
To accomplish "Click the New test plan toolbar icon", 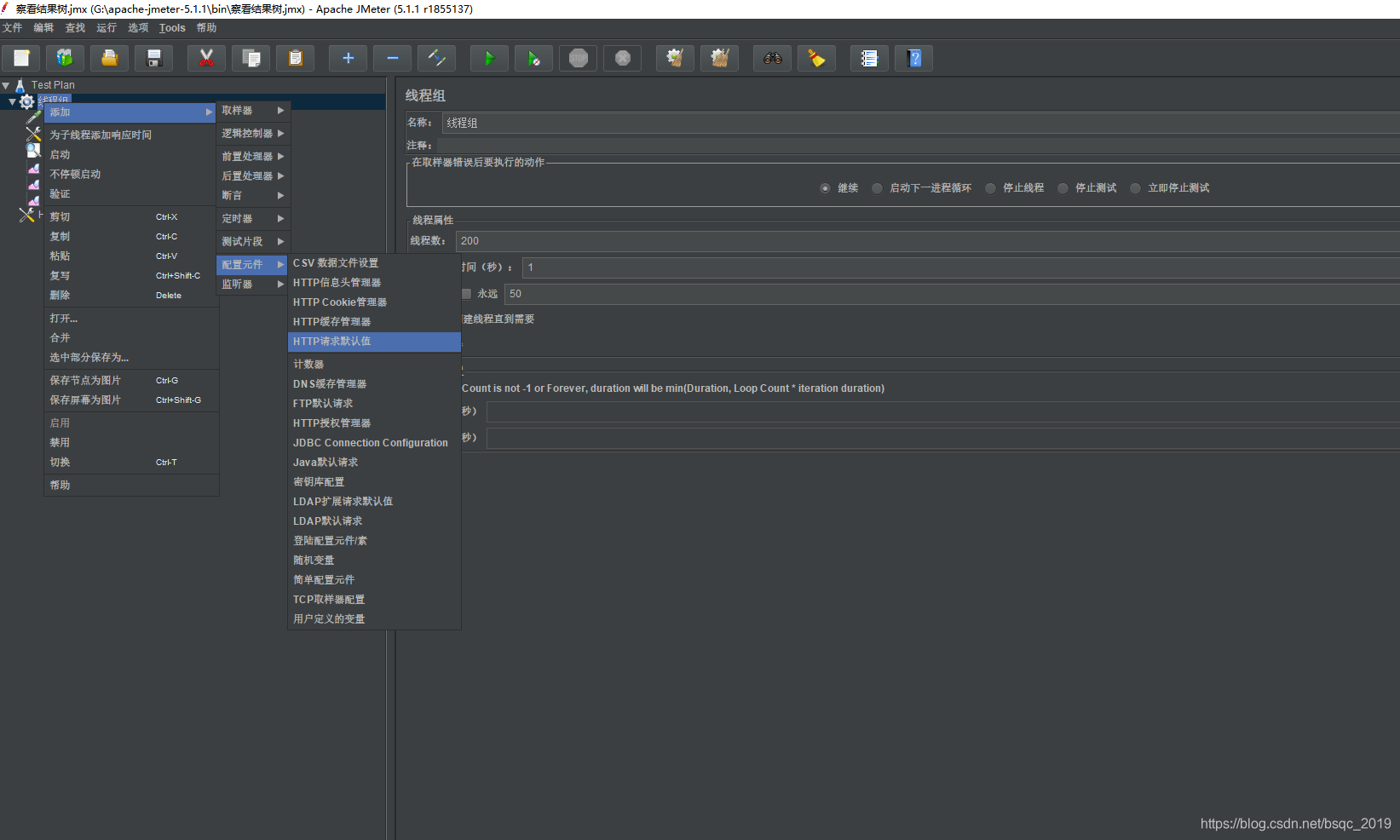I will [x=21, y=58].
